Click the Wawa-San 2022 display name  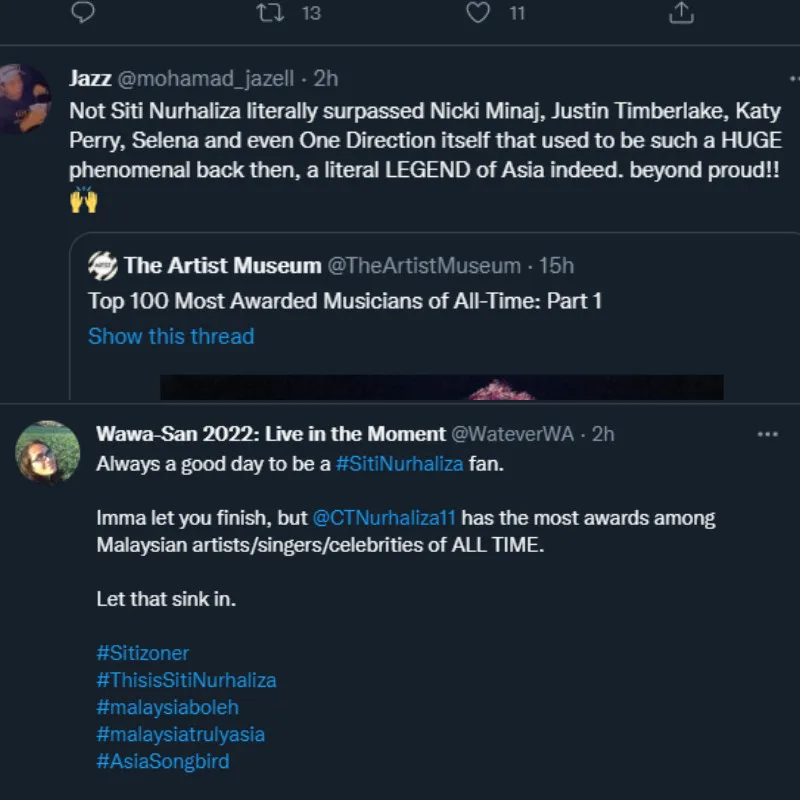(270, 434)
